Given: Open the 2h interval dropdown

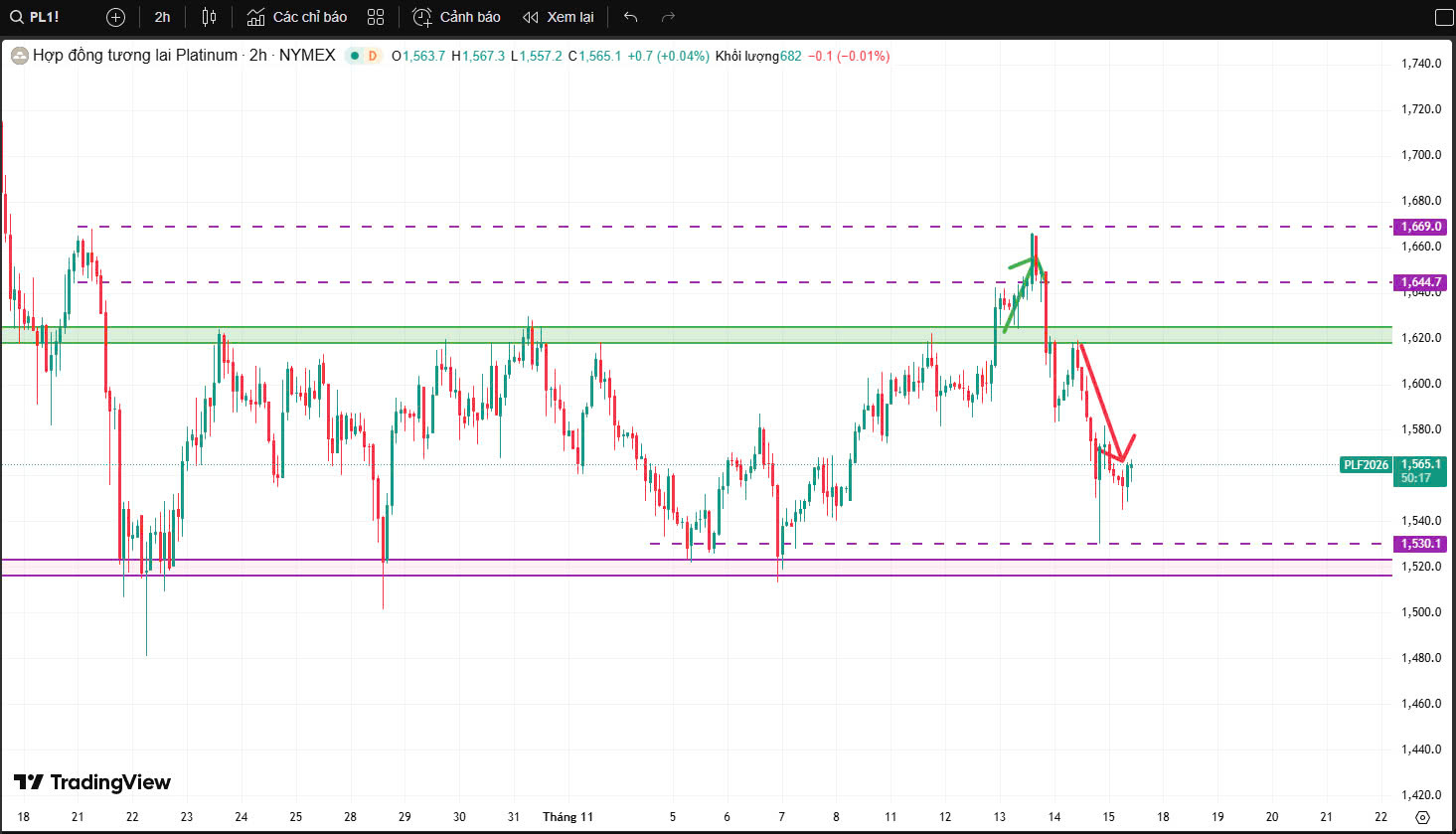Looking at the screenshot, I should coord(162,17).
